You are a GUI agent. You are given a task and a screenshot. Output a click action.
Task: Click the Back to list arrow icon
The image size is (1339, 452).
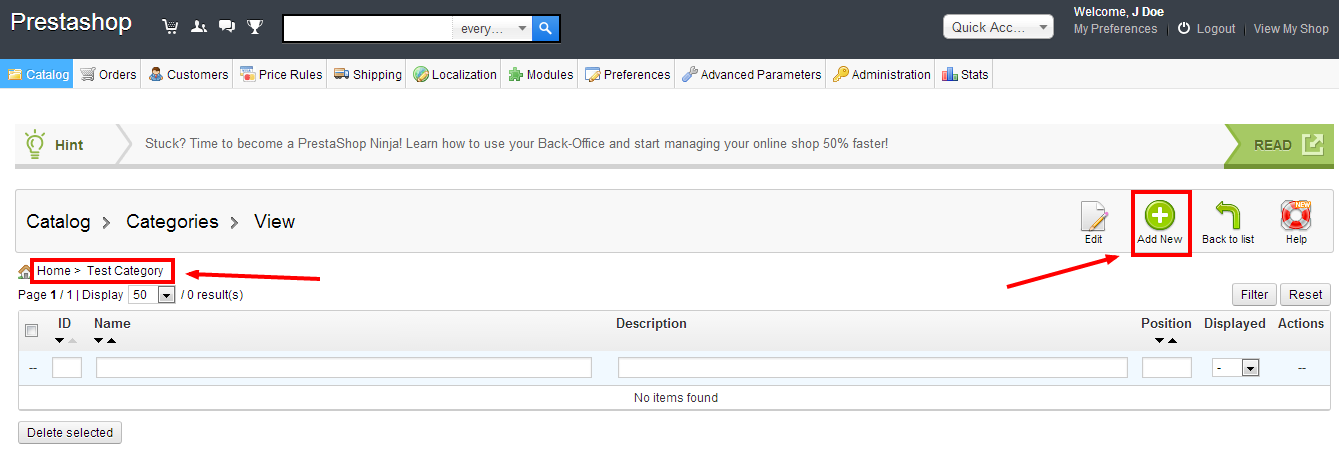click(1228, 216)
